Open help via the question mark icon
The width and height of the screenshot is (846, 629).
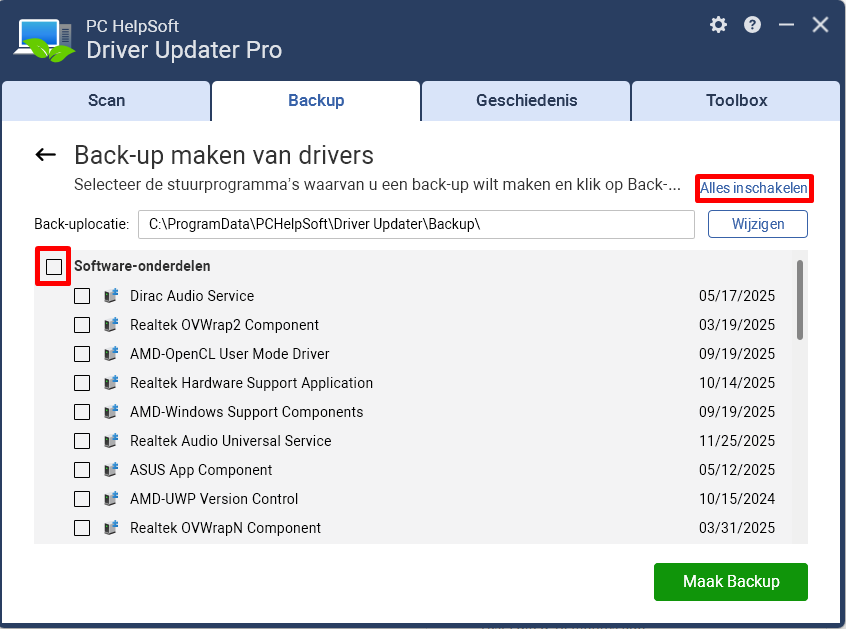pos(752,25)
